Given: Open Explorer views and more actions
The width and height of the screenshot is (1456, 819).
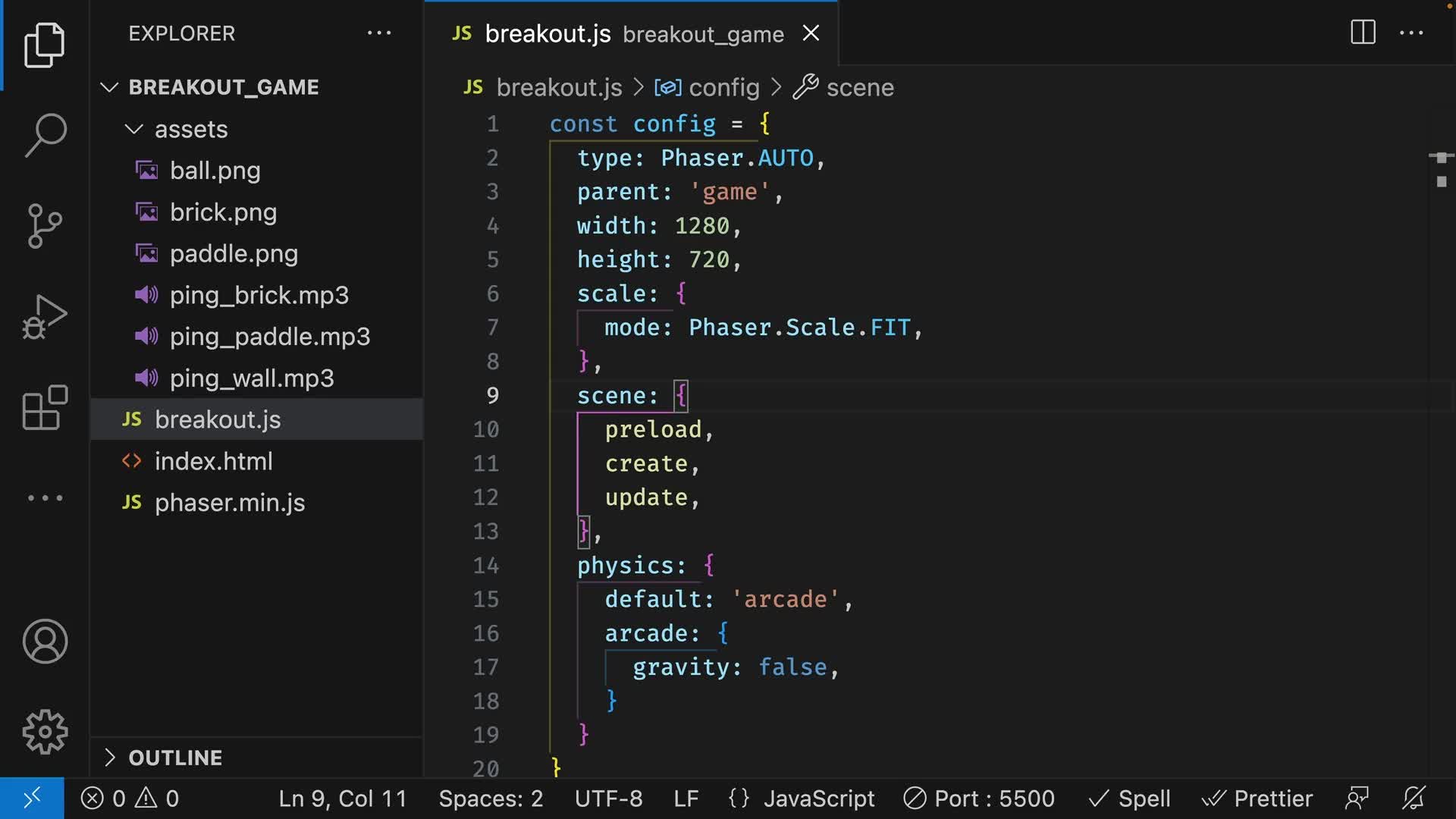Looking at the screenshot, I should point(378,33).
